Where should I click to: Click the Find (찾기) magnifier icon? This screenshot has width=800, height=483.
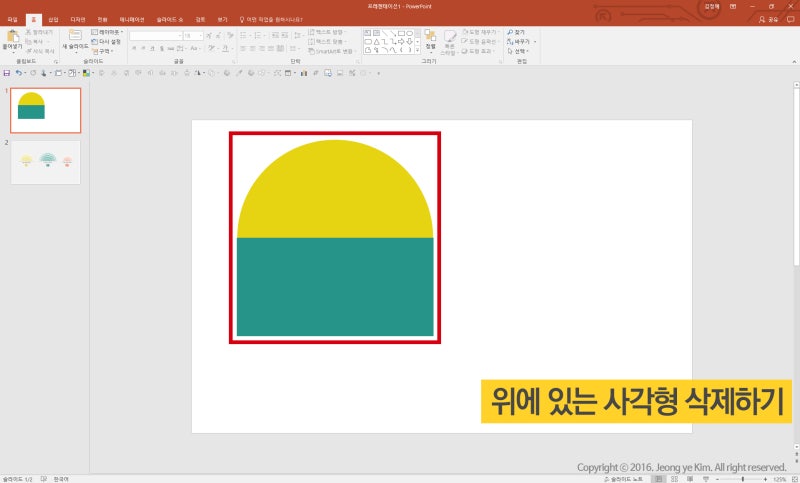[509, 32]
